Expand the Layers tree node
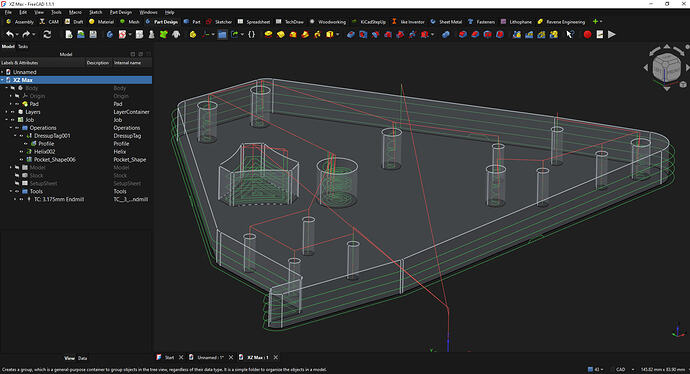The height and width of the screenshot is (374, 690). [x=7, y=112]
